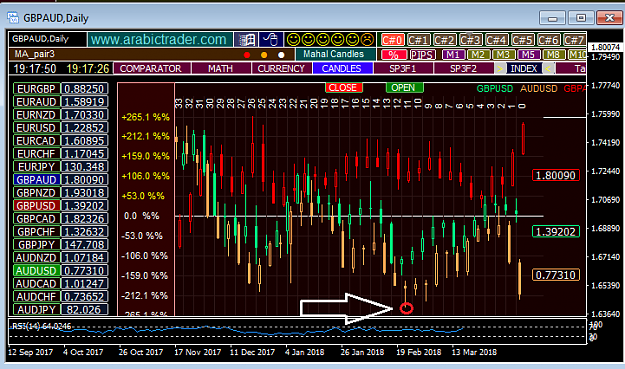Click the fourth yellow smiley face
Screen dimensions: 625x369
[337, 39]
